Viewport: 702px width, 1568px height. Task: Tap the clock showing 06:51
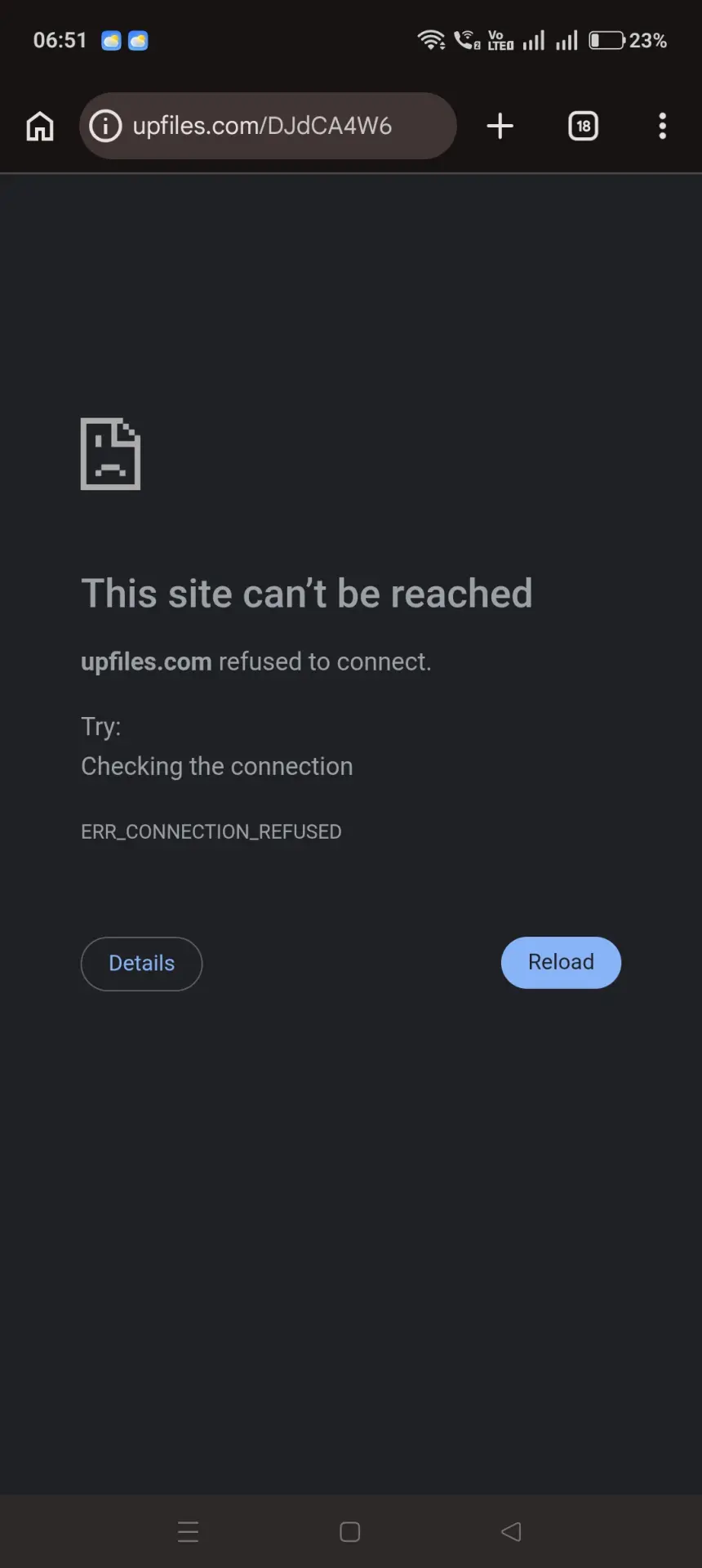pyautogui.click(x=60, y=40)
